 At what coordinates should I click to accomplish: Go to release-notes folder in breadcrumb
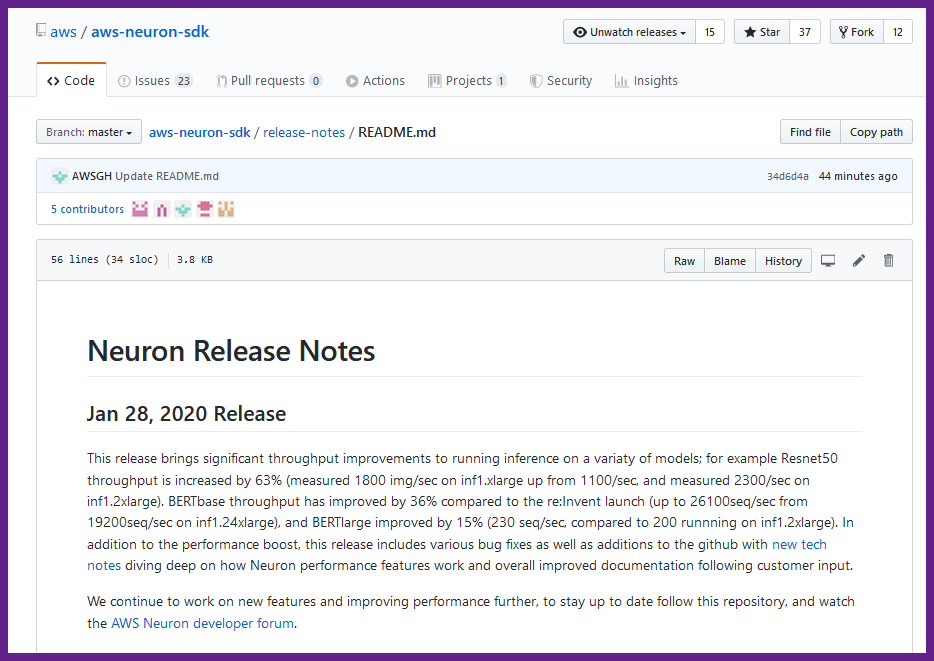click(304, 132)
